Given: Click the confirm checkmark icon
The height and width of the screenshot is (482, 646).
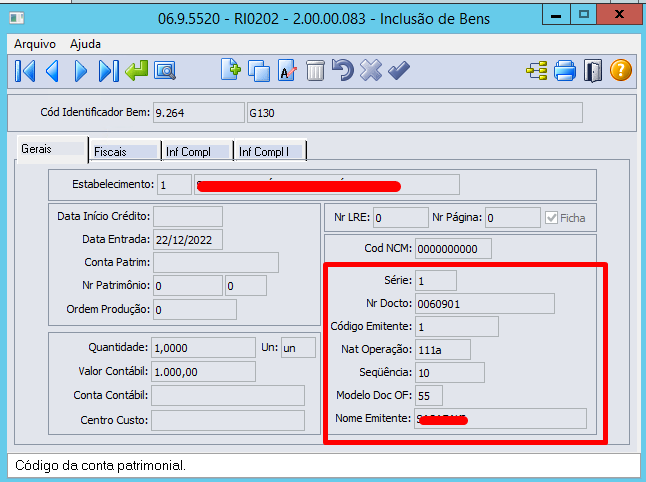Looking at the screenshot, I should tap(399, 71).
